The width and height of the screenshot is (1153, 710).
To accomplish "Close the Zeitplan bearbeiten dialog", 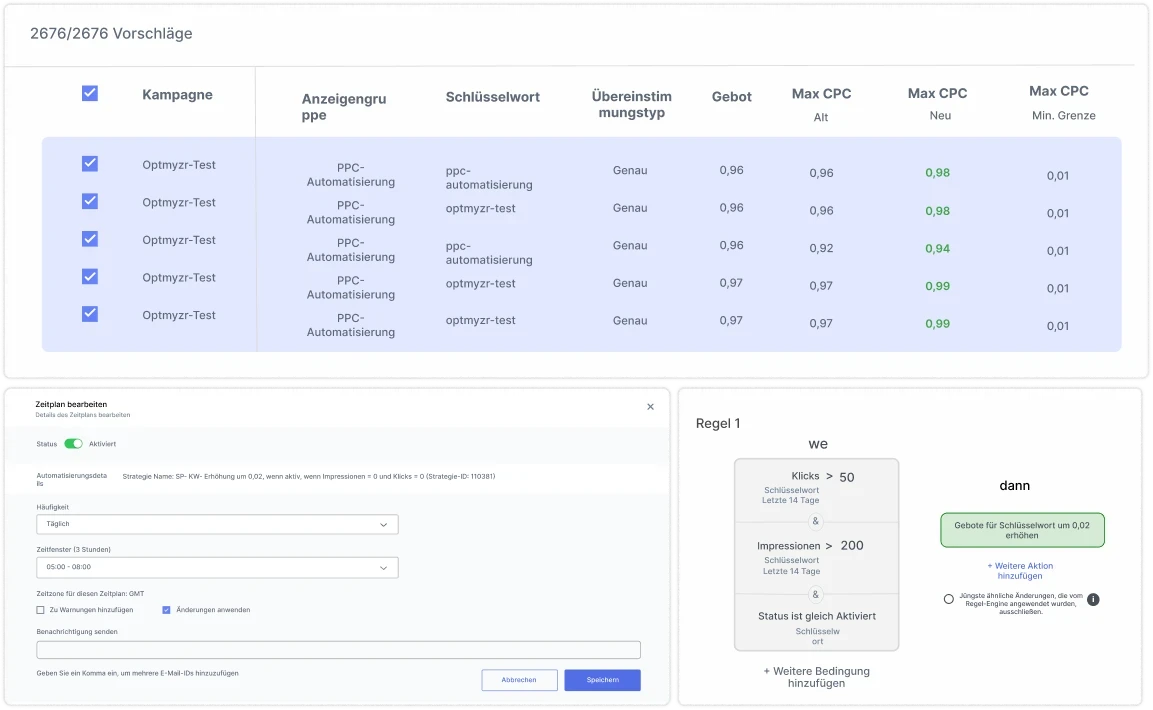I will [650, 407].
